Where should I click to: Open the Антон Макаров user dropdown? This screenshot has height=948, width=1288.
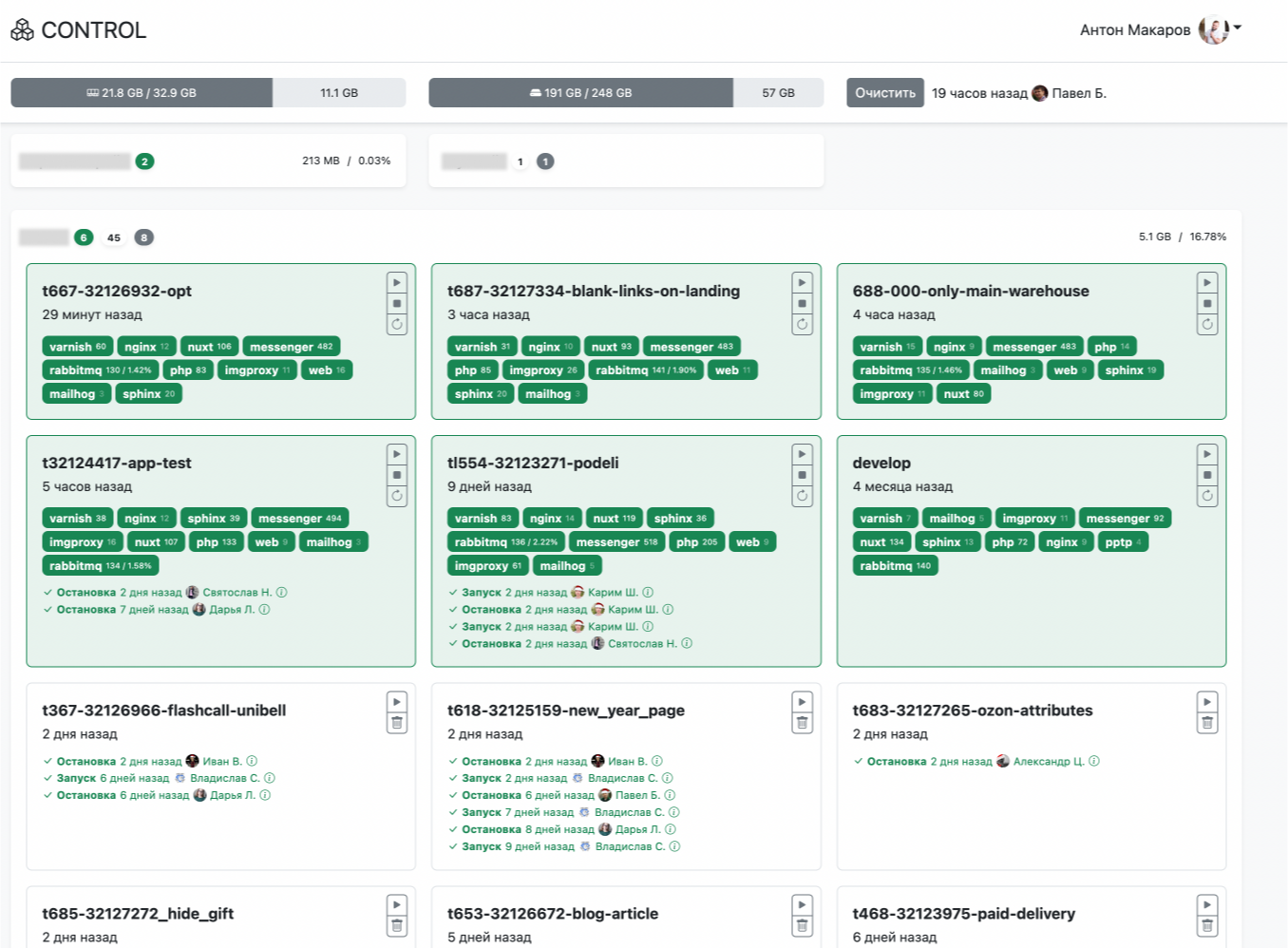tap(1238, 28)
